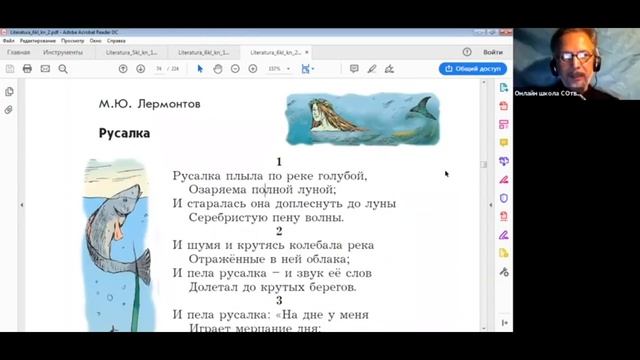Image resolution: width=640 pixels, height=360 pixels.
Task: Print the document using the printer icon
Action: coord(27,69)
